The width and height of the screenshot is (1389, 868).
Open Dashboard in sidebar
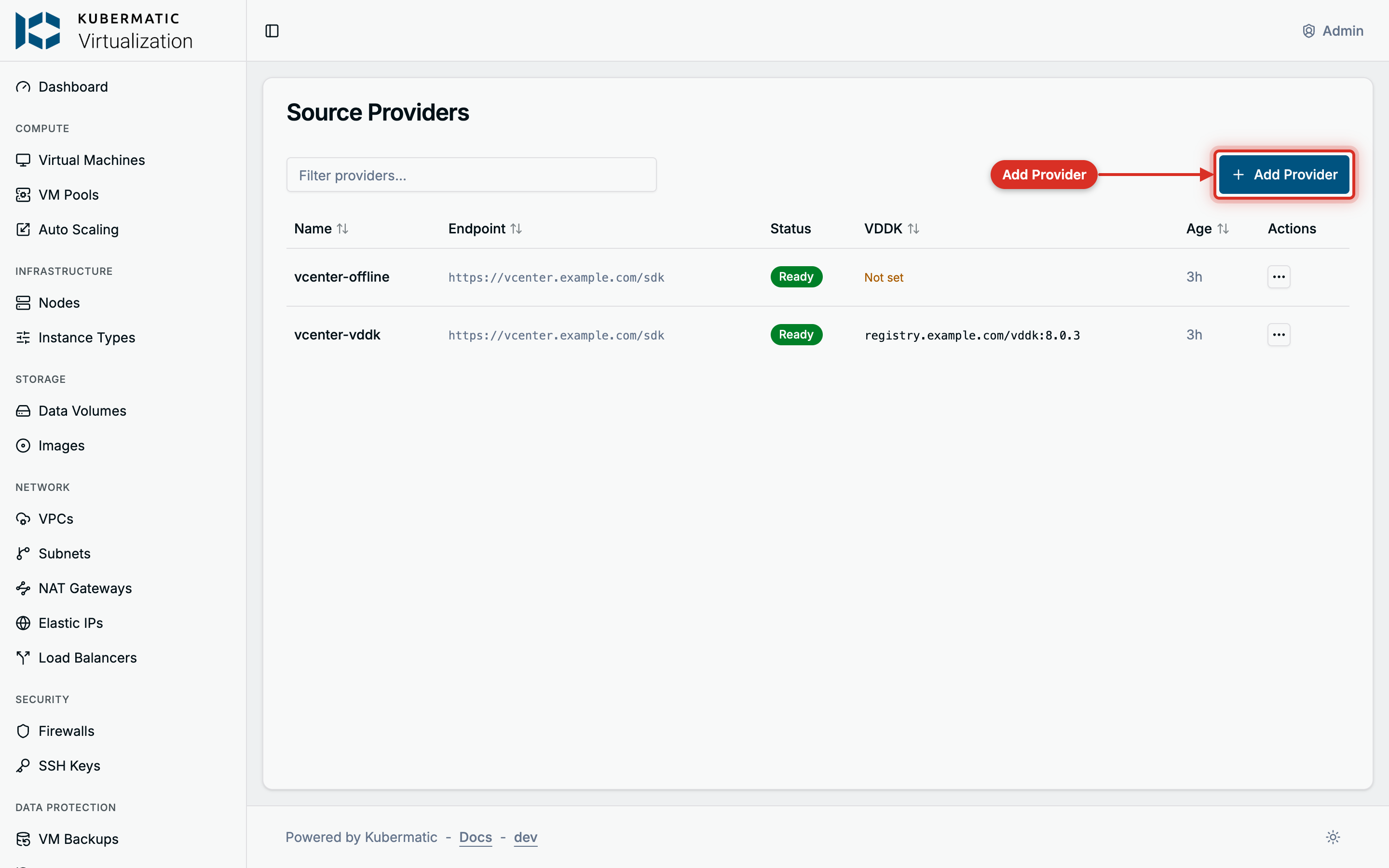tap(73, 87)
